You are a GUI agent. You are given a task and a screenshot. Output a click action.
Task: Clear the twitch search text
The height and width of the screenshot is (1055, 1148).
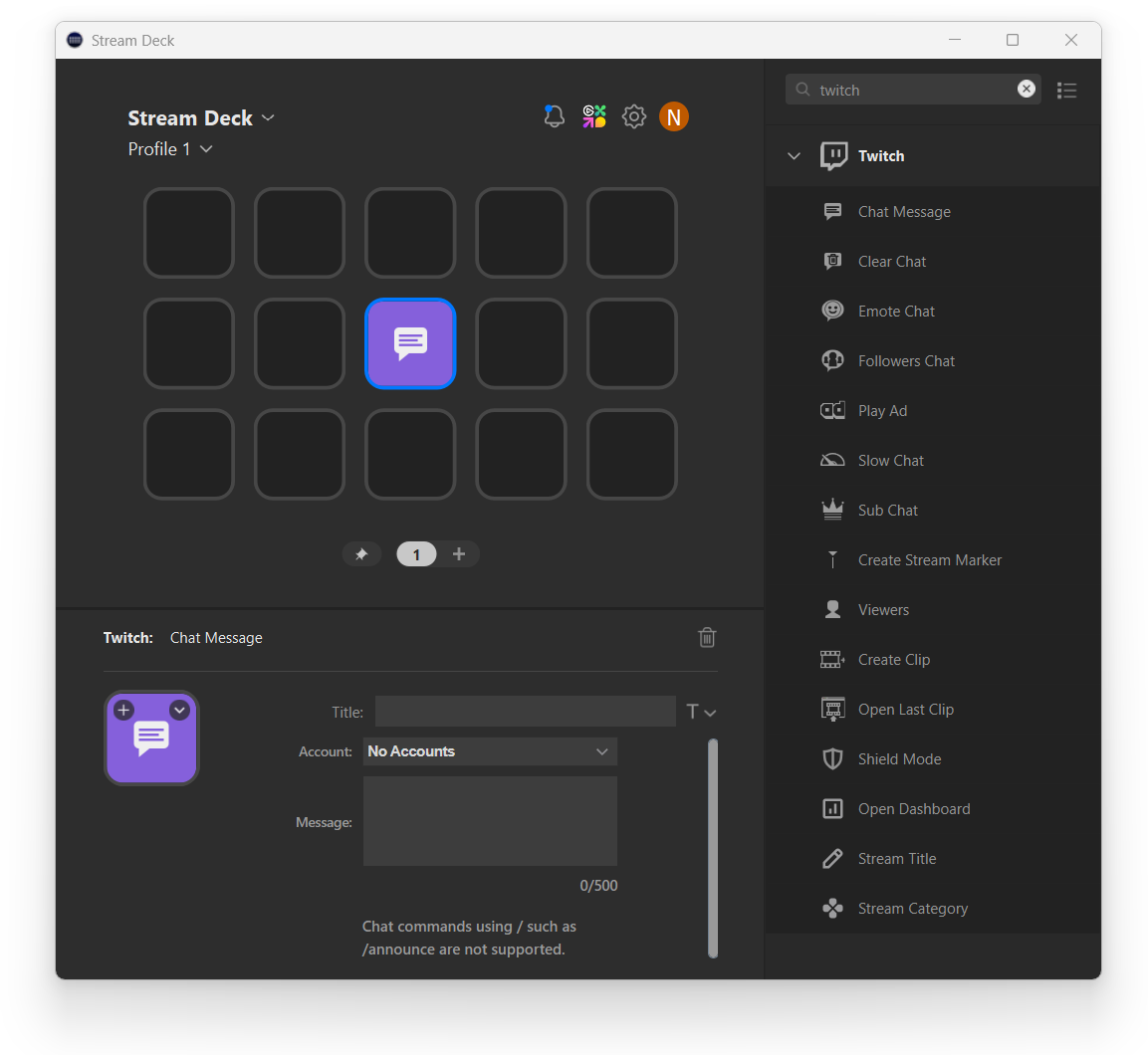point(1027,89)
